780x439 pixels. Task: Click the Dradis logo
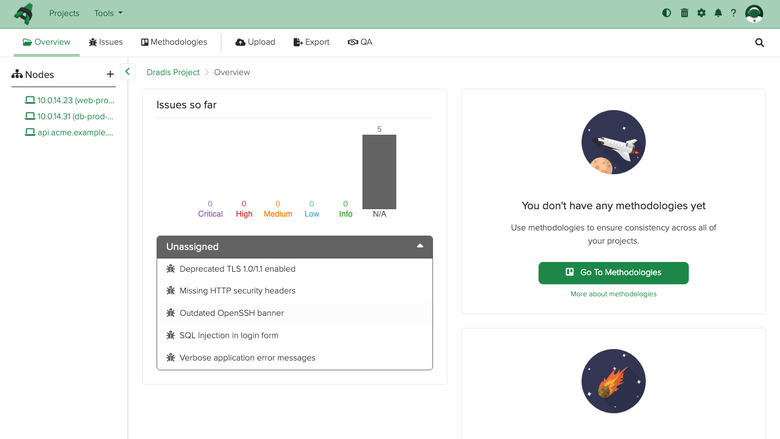tap(24, 13)
